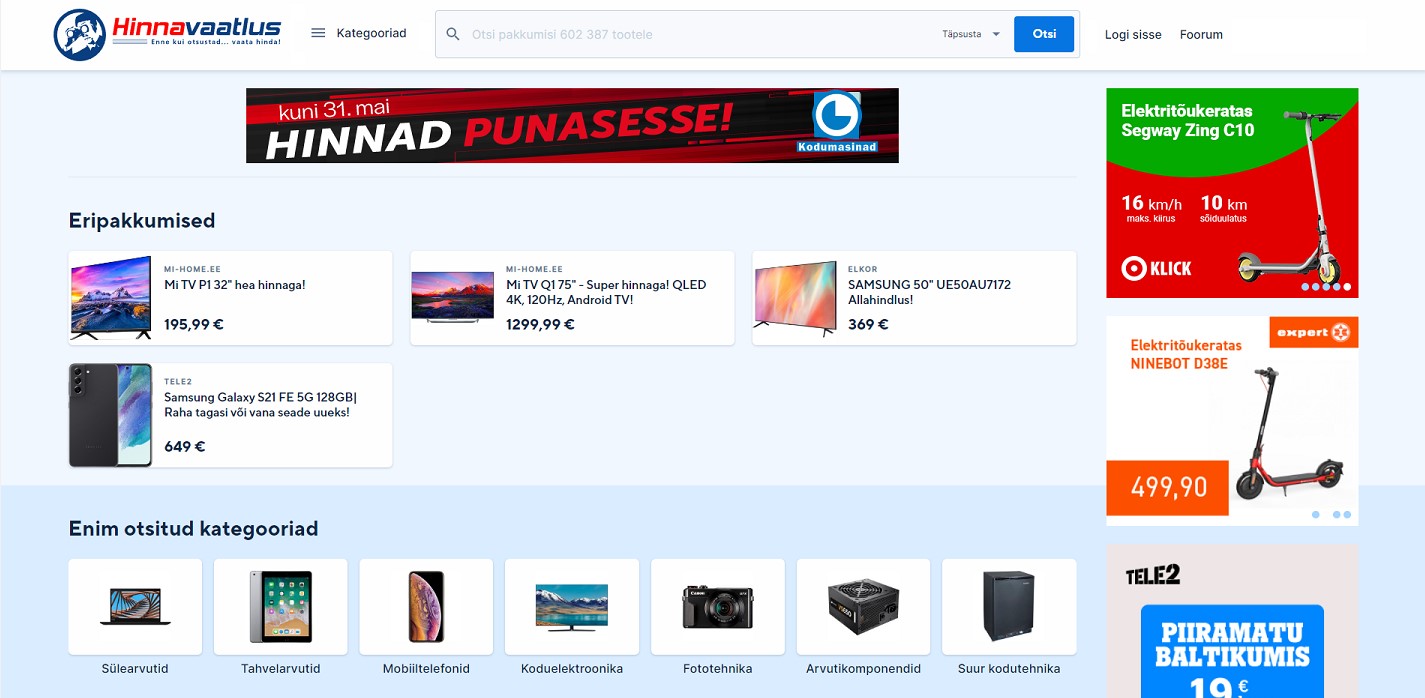Click the search magnifier icon

coord(453,34)
